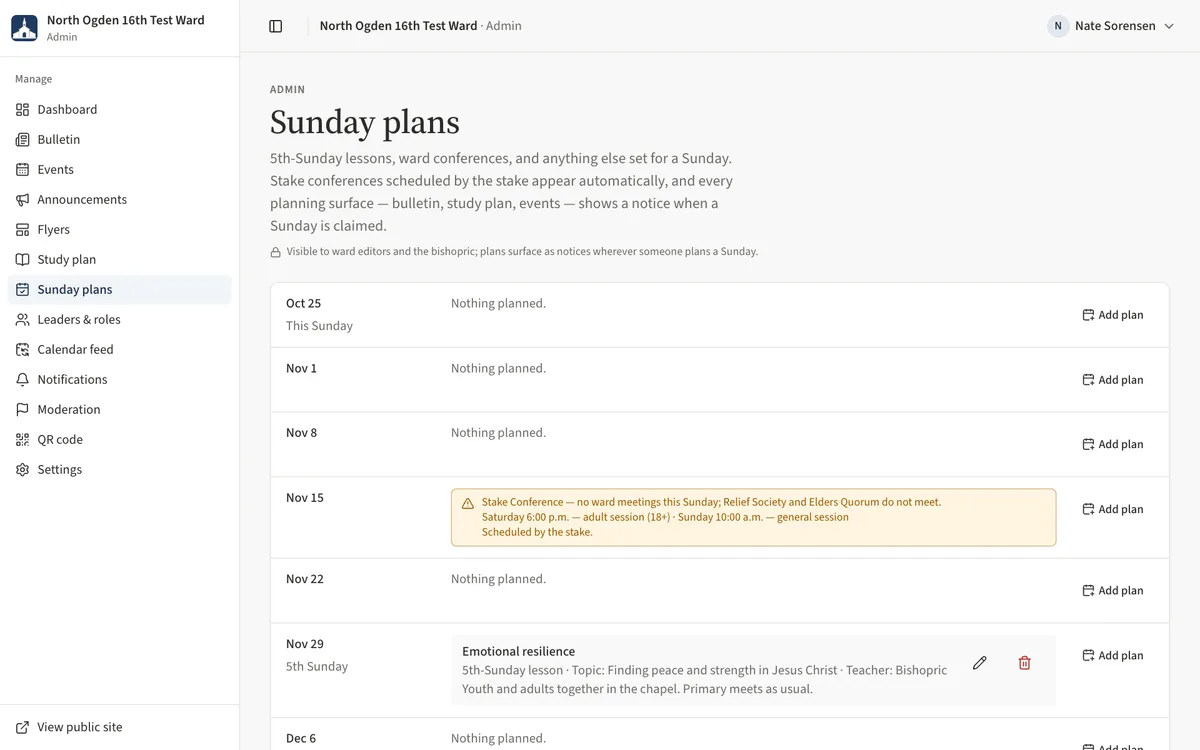Click the Sunday plans page heading
This screenshot has width=1200, height=750.
(365, 122)
